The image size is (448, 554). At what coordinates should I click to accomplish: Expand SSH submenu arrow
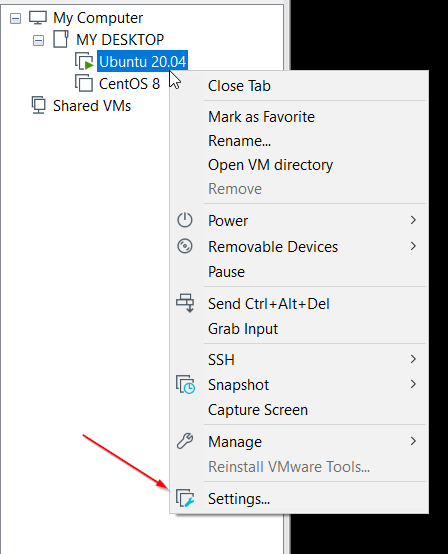tap(413, 359)
